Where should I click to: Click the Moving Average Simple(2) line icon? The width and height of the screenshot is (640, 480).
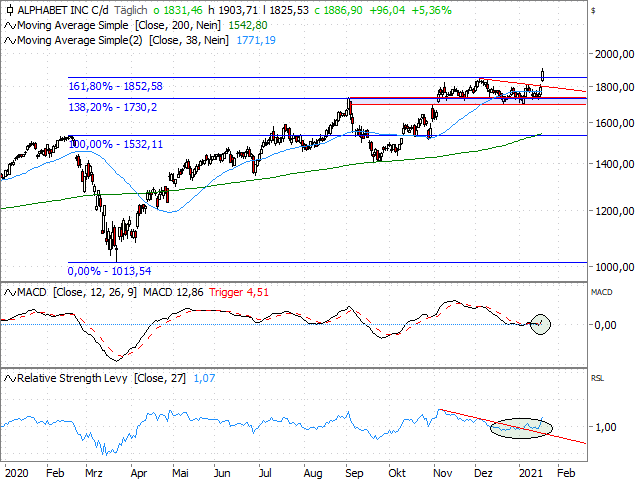(10, 41)
